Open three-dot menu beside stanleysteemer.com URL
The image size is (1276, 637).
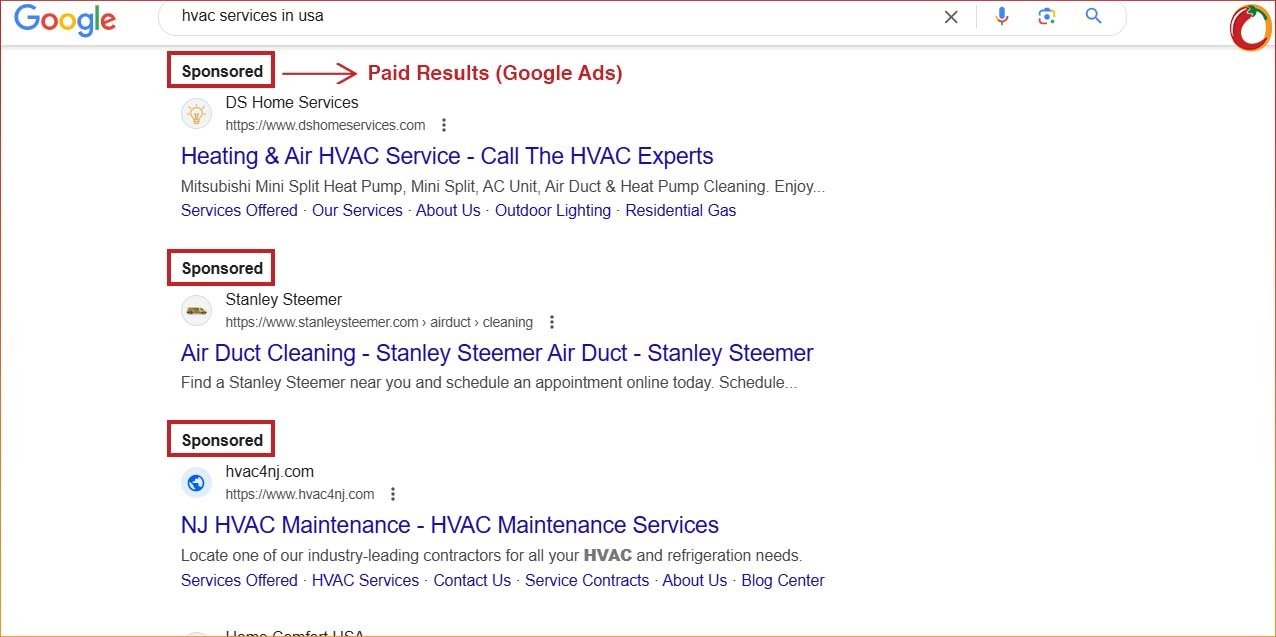pos(551,322)
